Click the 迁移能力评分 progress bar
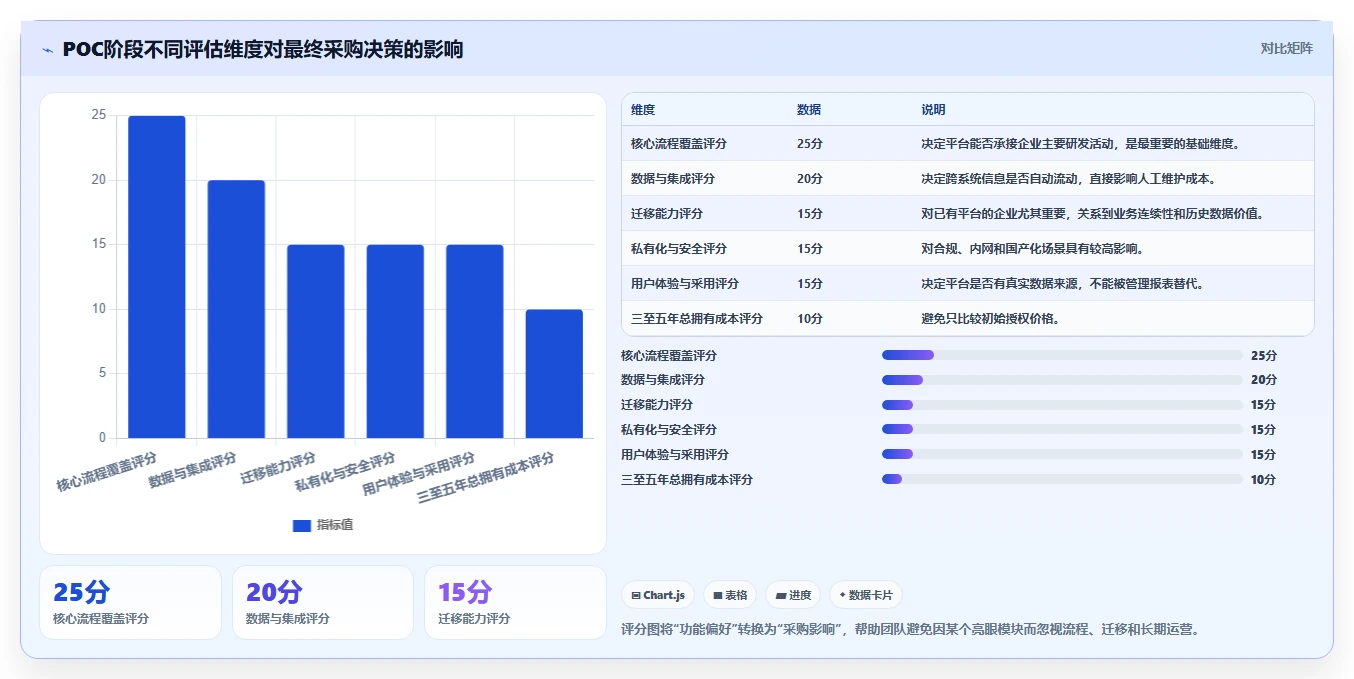The width and height of the screenshot is (1354, 679). [x=1062, y=405]
